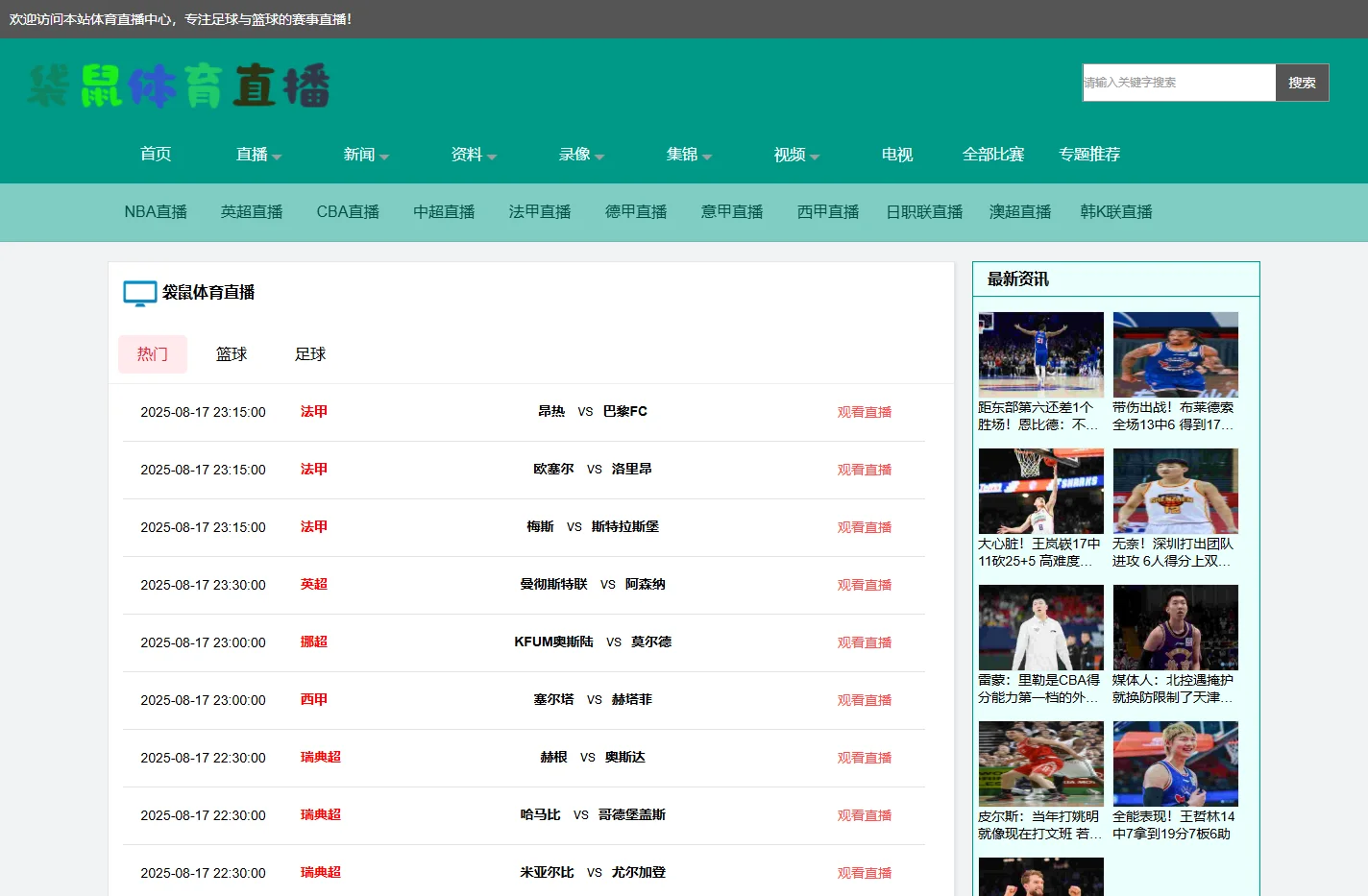Open thumbnail for 深圳团队进攻 news article
Viewport: 1368px width, 896px height.
pos(1176,491)
